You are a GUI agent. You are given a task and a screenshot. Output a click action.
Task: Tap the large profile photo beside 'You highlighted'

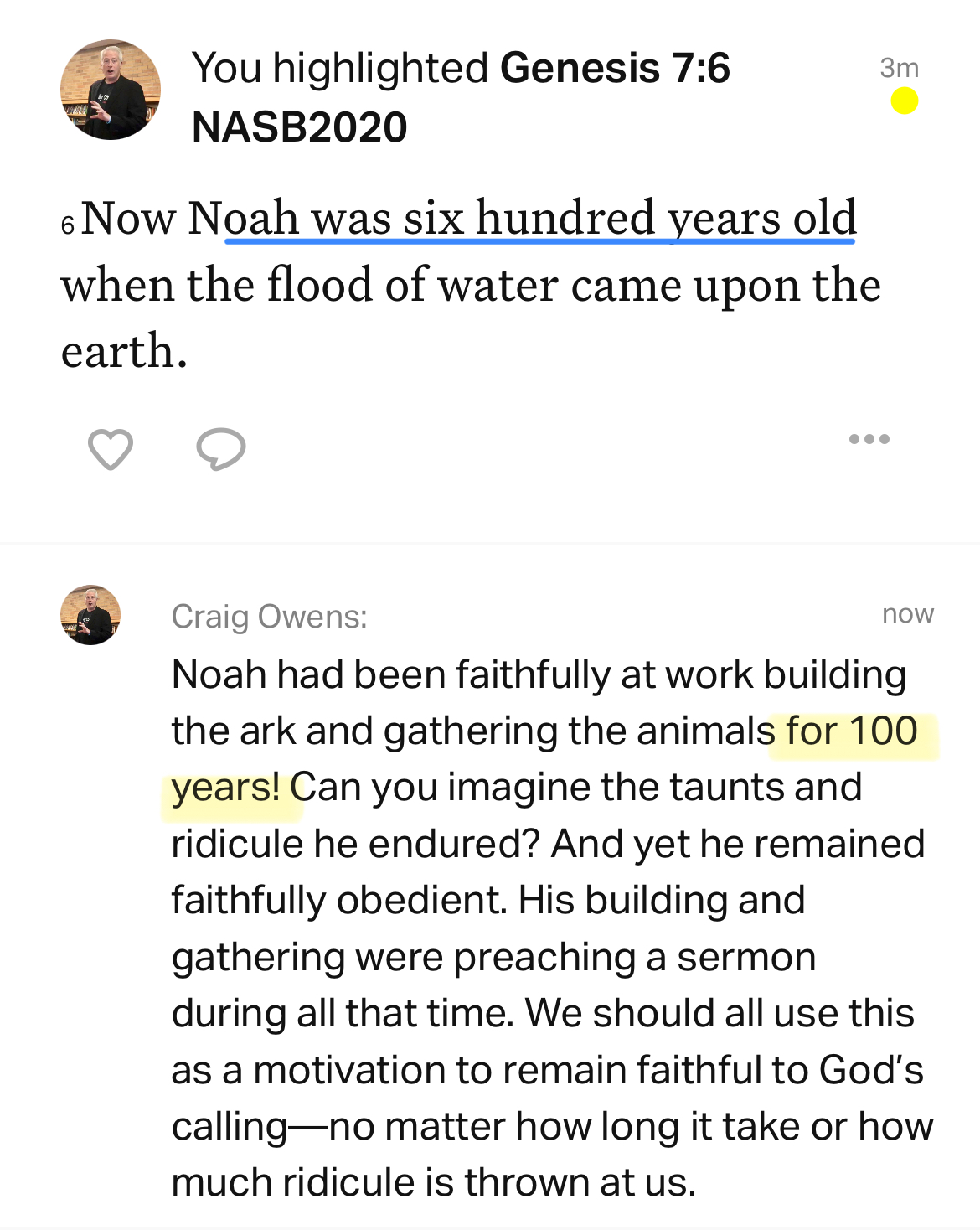click(111, 90)
